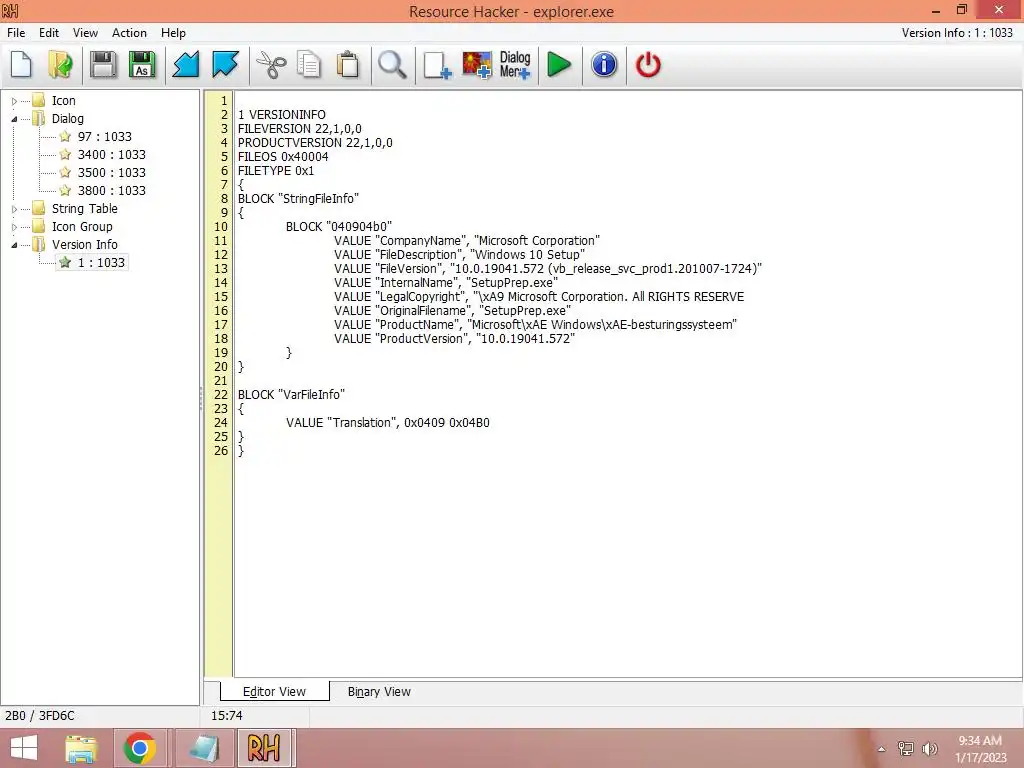Screen dimensions: 1024x768
Task: Open Find with the magnifier icon
Action: (392, 65)
